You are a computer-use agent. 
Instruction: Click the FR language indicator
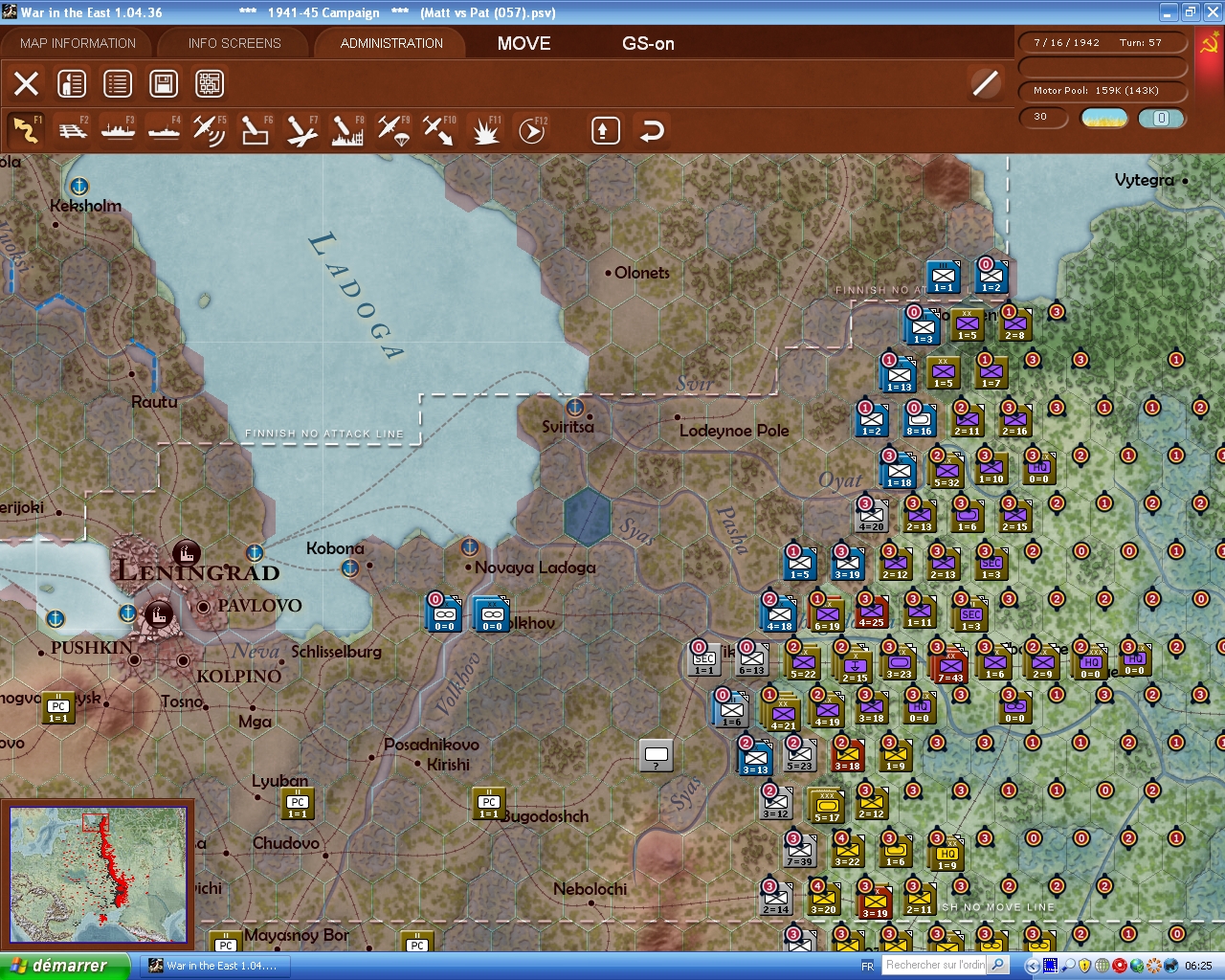click(867, 966)
